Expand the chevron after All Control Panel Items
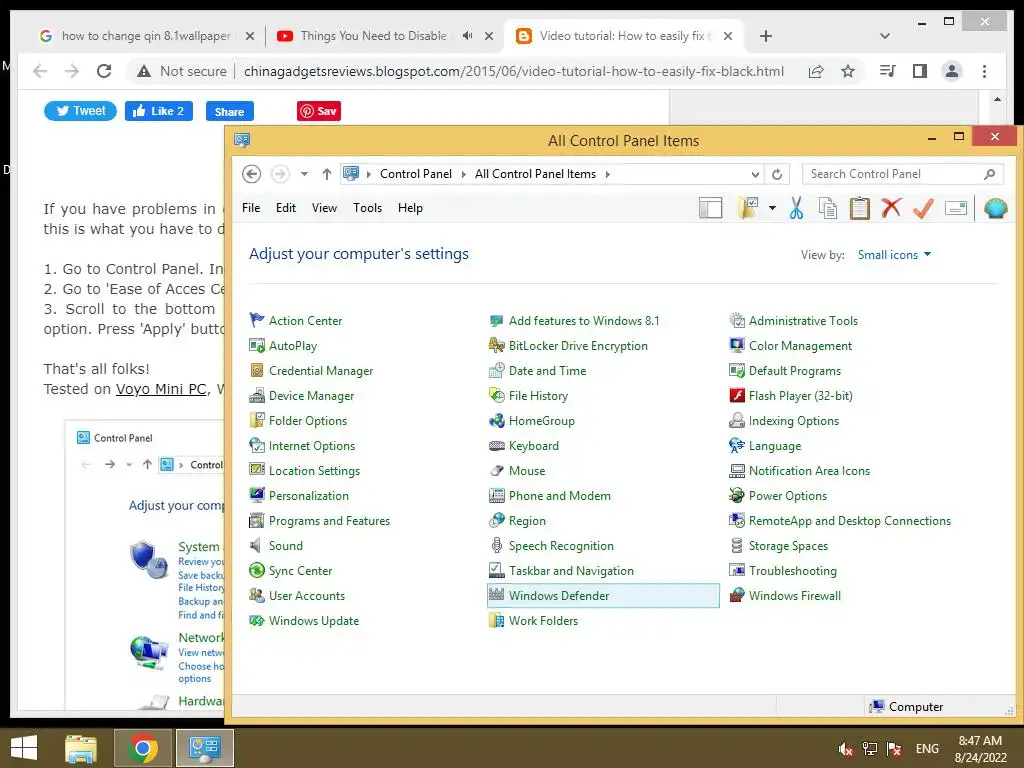This screenshot has width=1024, height=768. [x=607, y=174]
